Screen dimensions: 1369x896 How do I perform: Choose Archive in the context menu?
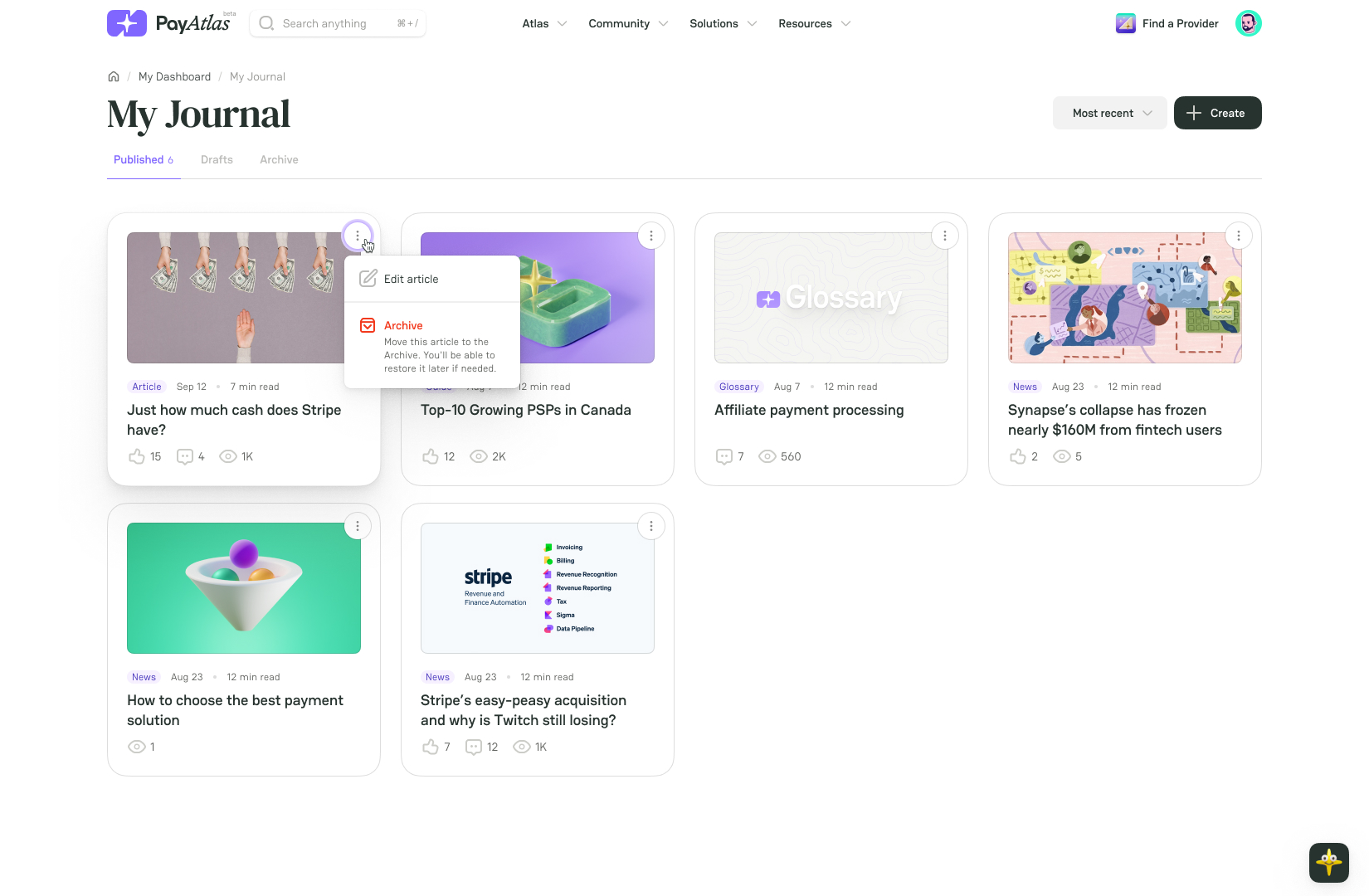(403, 325)
